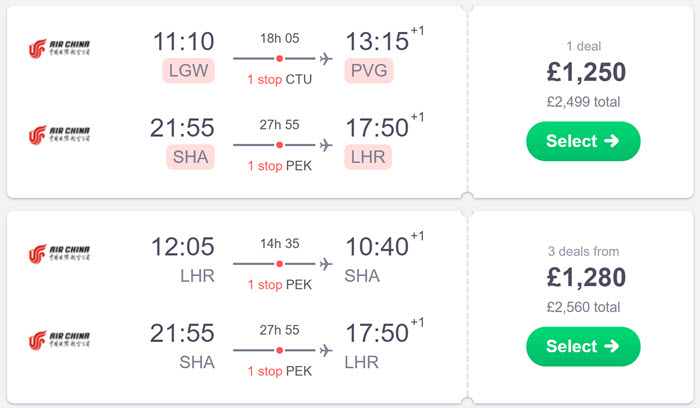Click the red stop dot on 14h 35 route
Viewport: 700px width, 408px height.
pos(279,264)
